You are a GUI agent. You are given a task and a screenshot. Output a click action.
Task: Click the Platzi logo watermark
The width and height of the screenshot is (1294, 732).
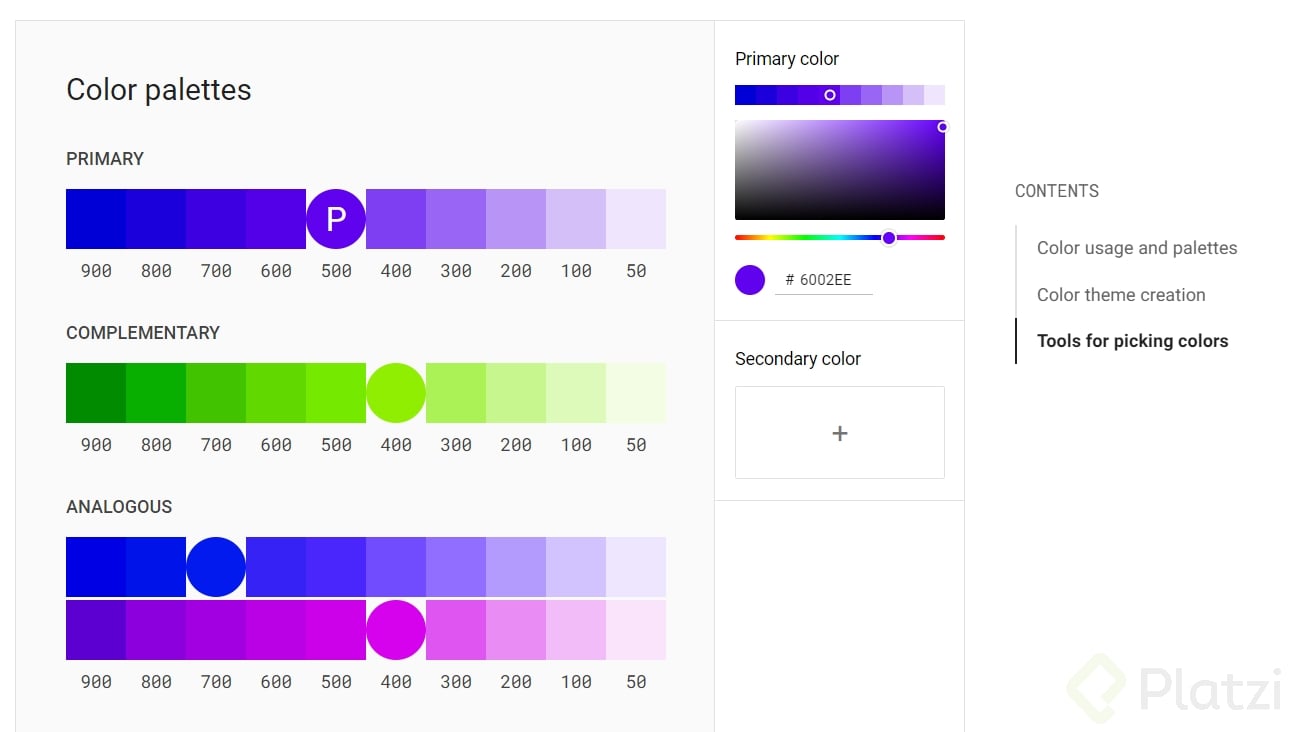coord(1175,689)
